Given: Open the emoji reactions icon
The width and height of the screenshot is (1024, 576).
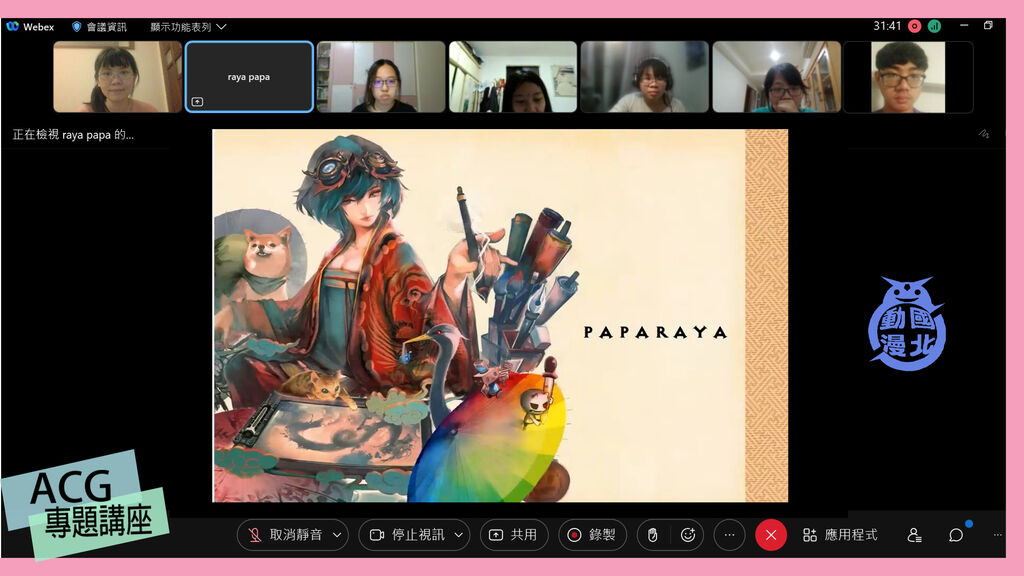Looking at the screenshot, I should [x=688, y=535].
